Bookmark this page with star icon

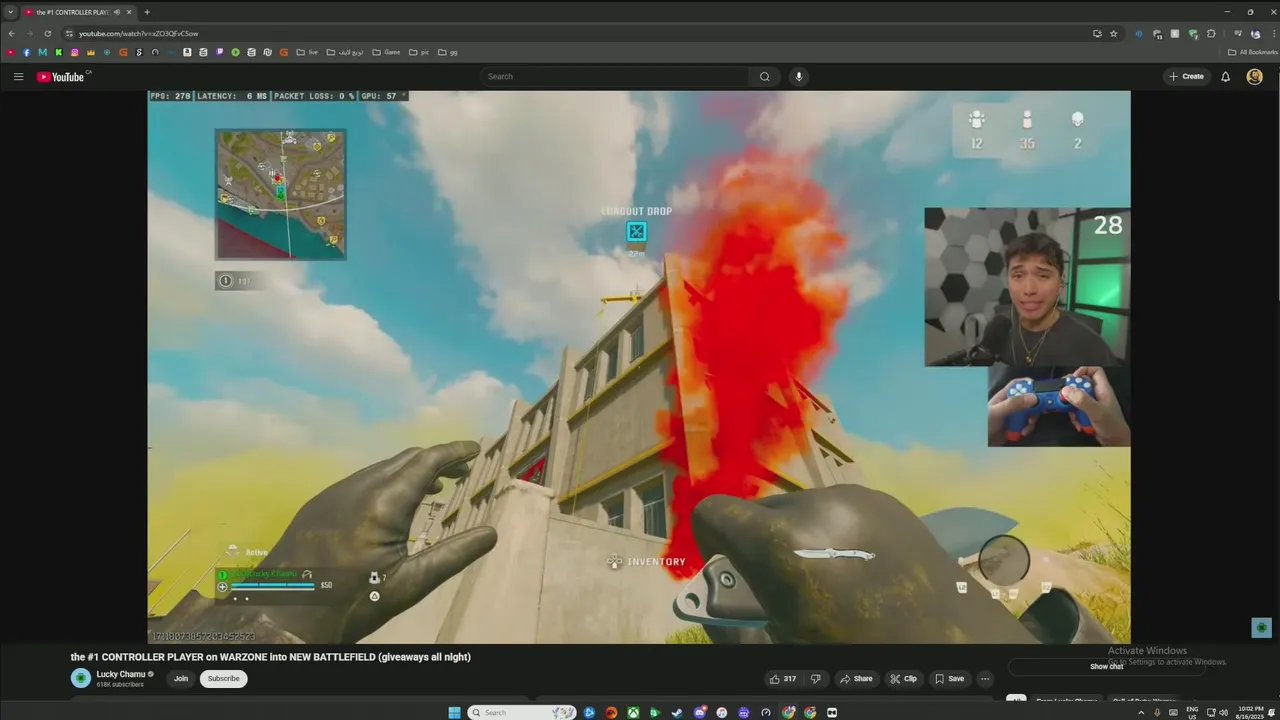1113,33
